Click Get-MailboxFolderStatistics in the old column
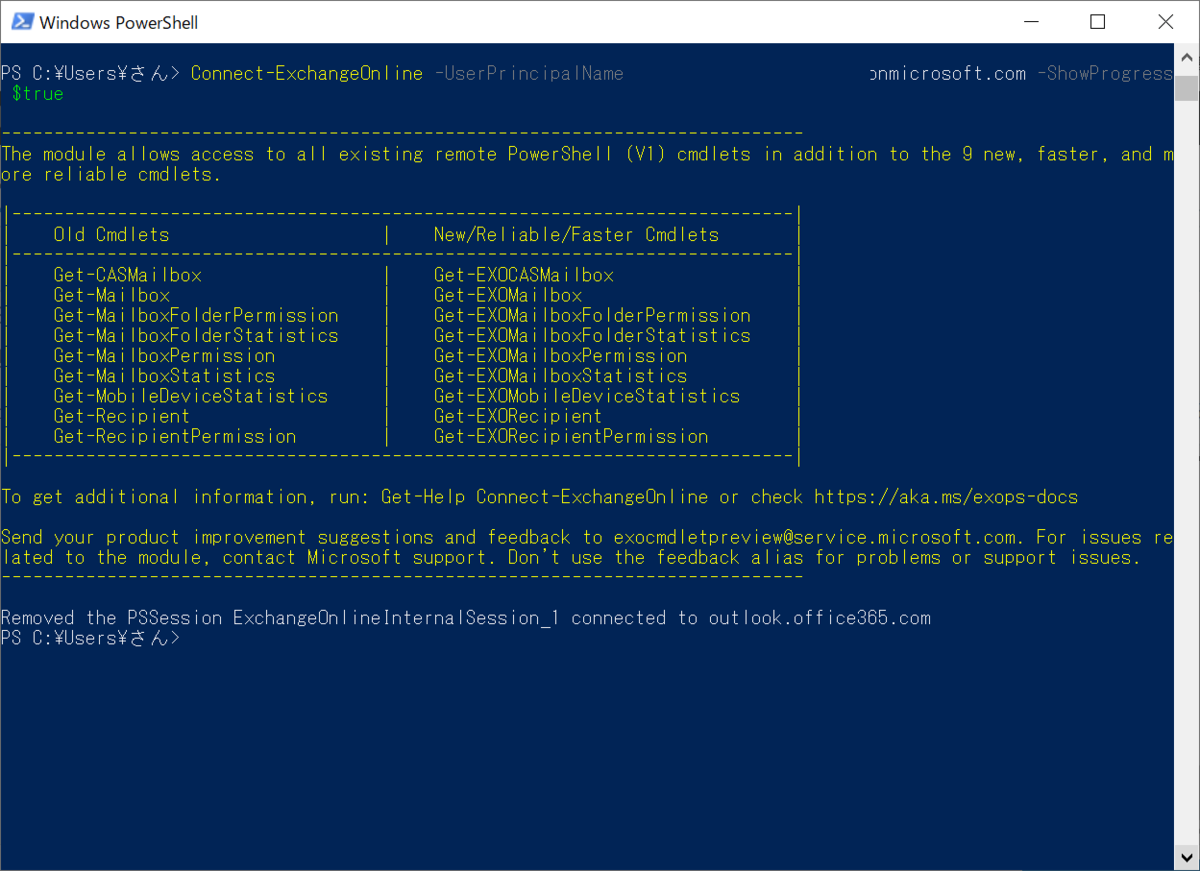This screenshot has width=1200, height=871. click(196, 335)
